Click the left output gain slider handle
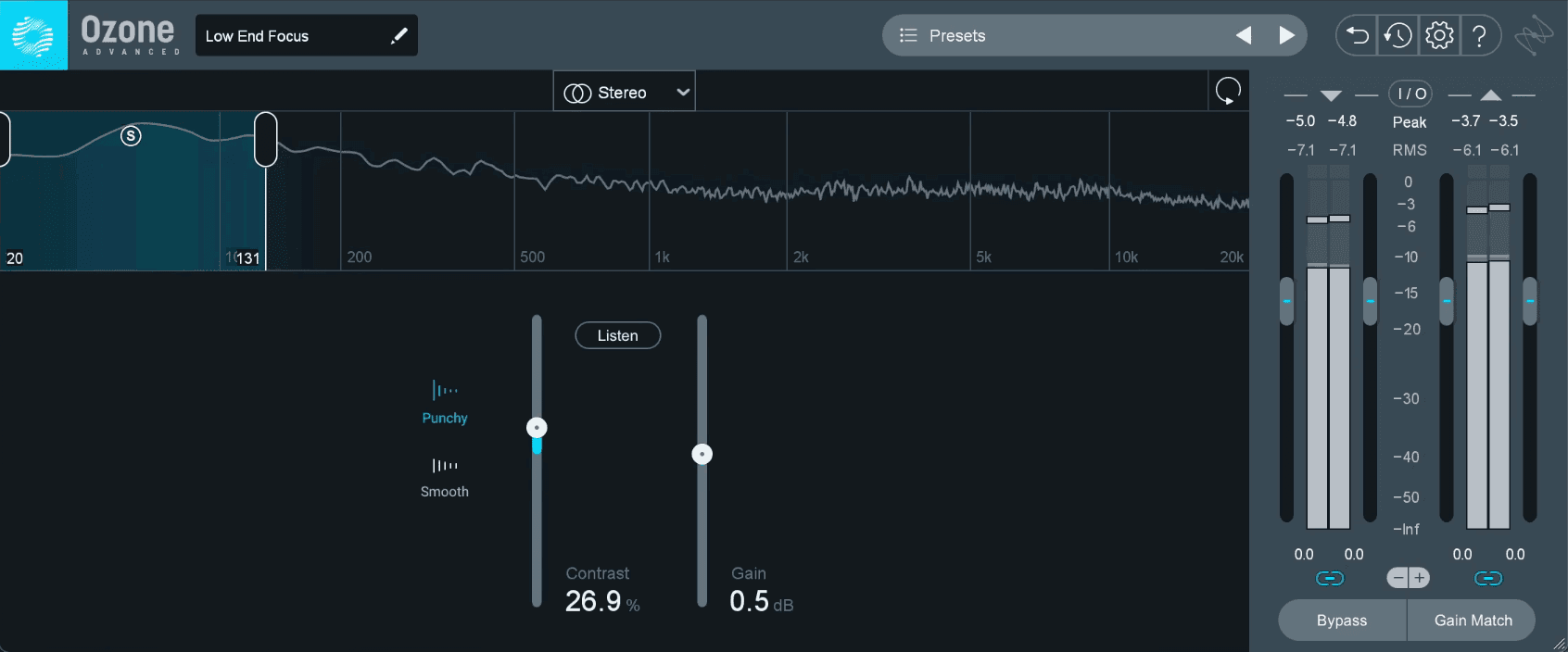Image resolution: width=1568 pixels, height=652 pixels. 1447,301
